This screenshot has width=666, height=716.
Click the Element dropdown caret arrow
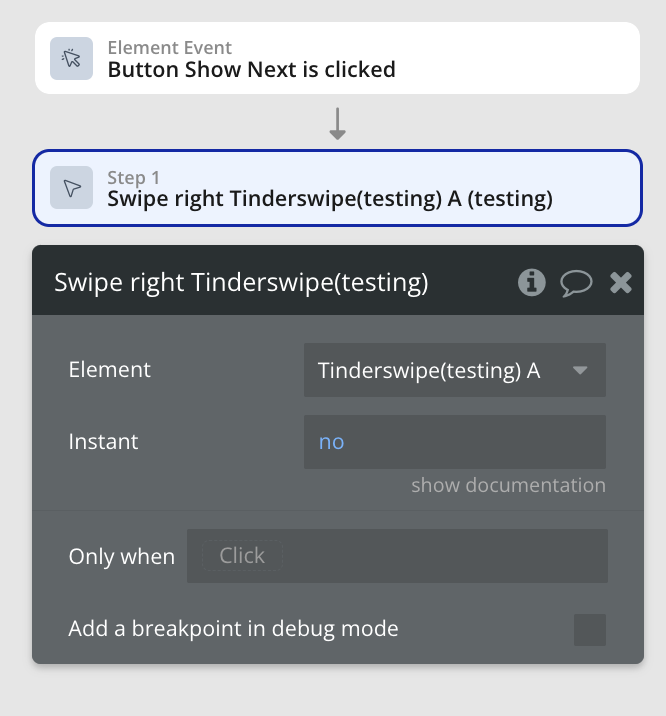580,371
